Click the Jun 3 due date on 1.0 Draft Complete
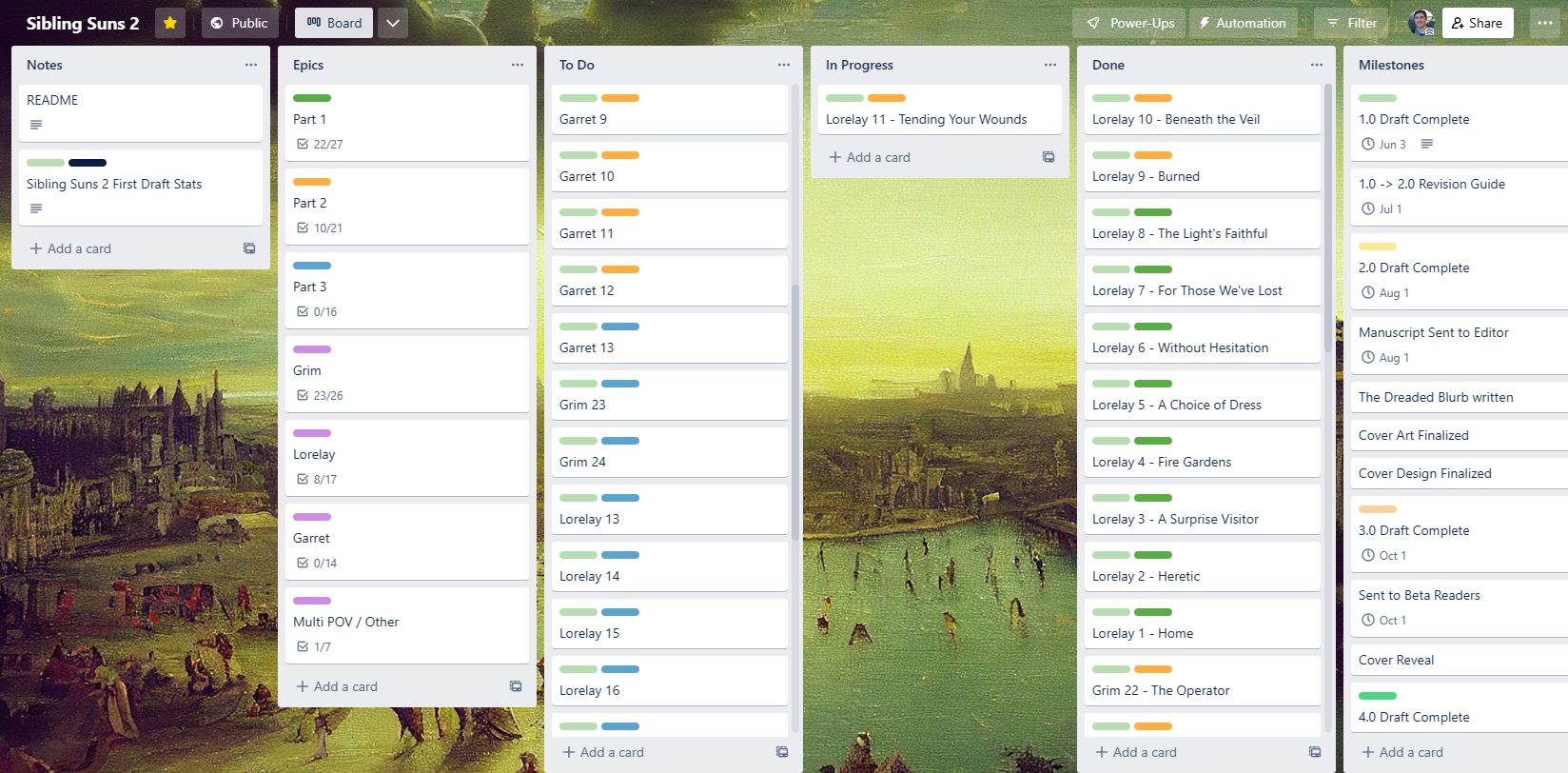 pos(1384,145)
